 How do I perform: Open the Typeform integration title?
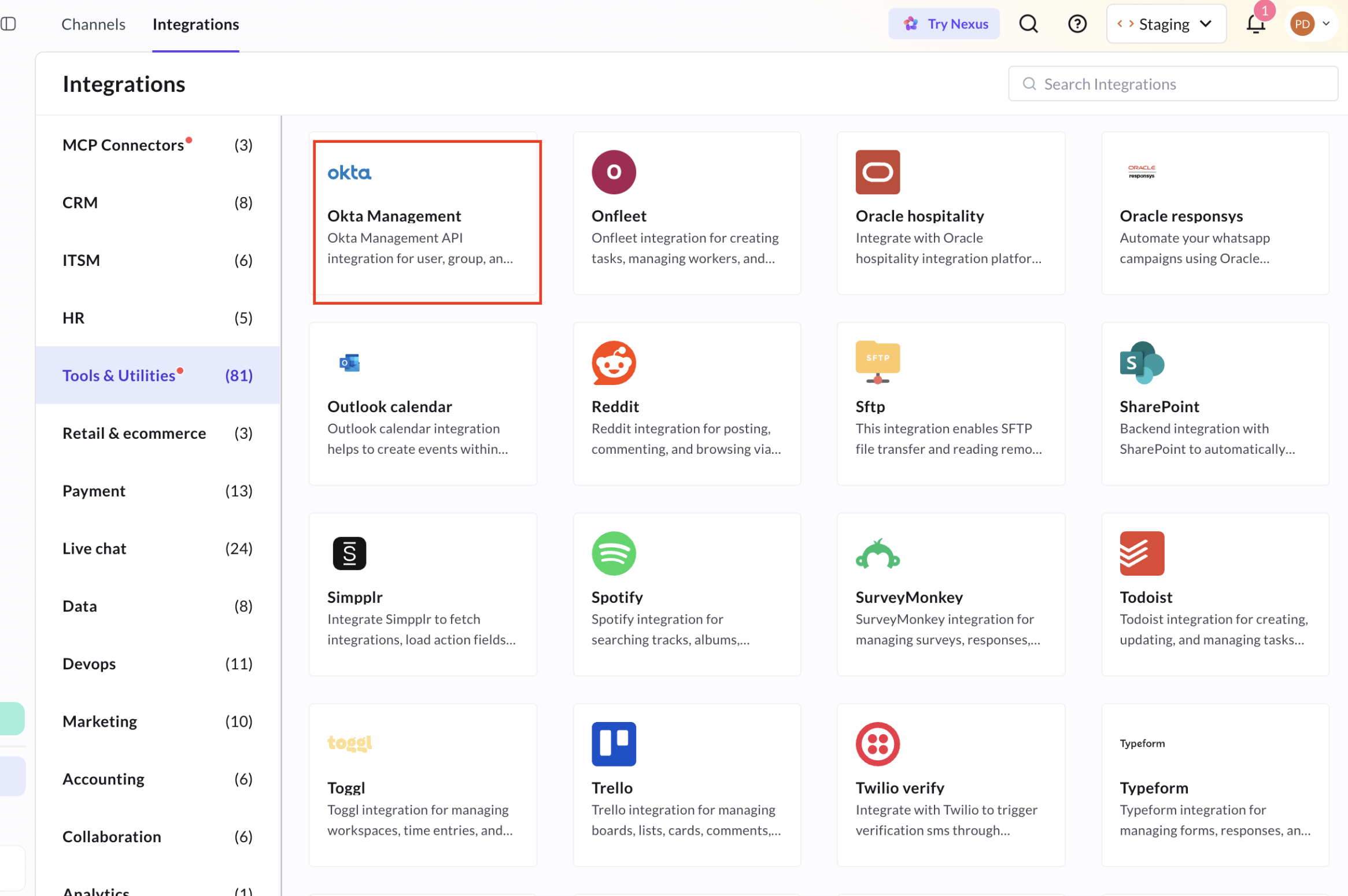tap(1154, 788)
